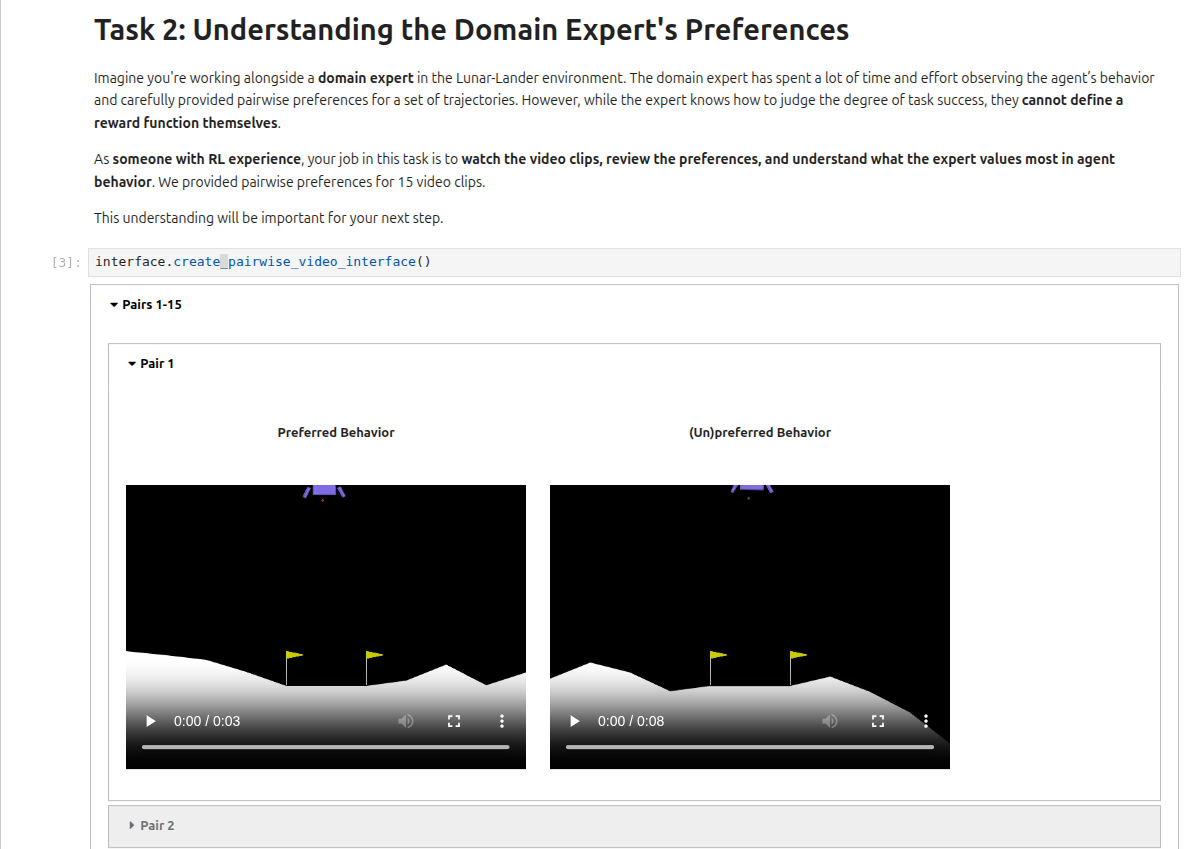1191x849 pixels.
Task: Select the cell prompt [3]:
Action: (x=66, y=263)
